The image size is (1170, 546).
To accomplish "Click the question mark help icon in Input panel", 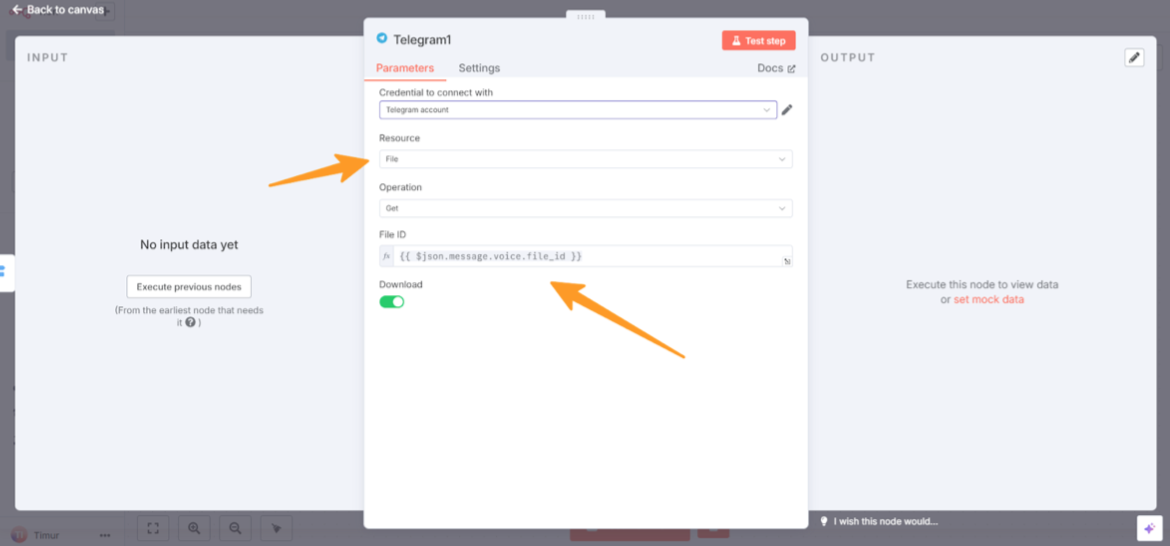I will (191, 323).
